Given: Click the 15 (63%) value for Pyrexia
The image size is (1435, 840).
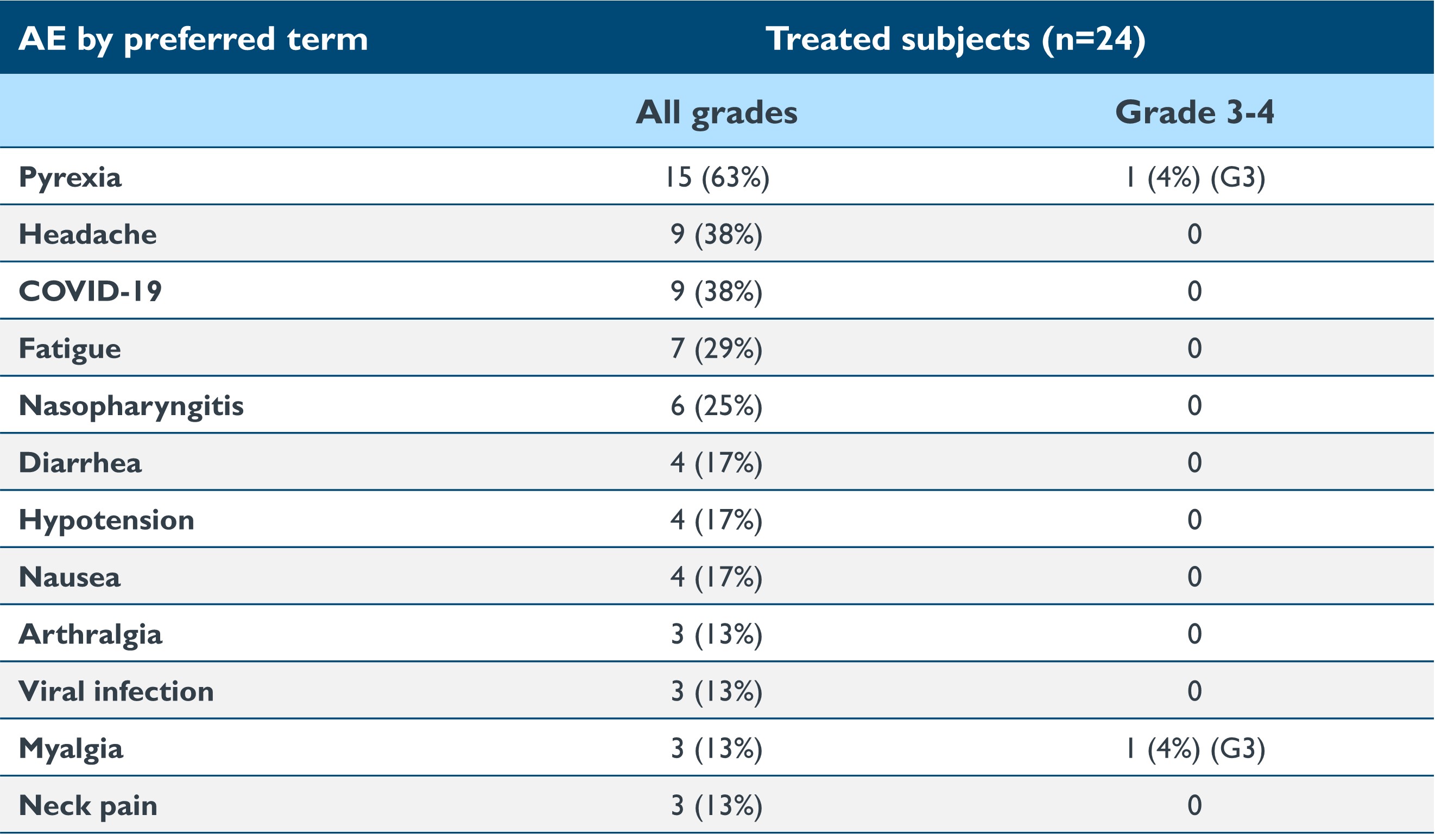Looking at the screenshot, I should click(716, 177).
